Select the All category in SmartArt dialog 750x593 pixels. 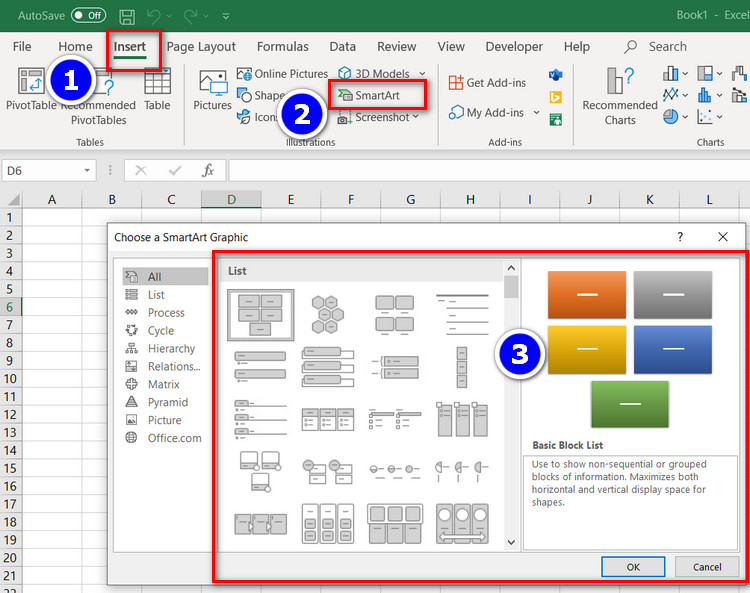[x=165, y=276]
